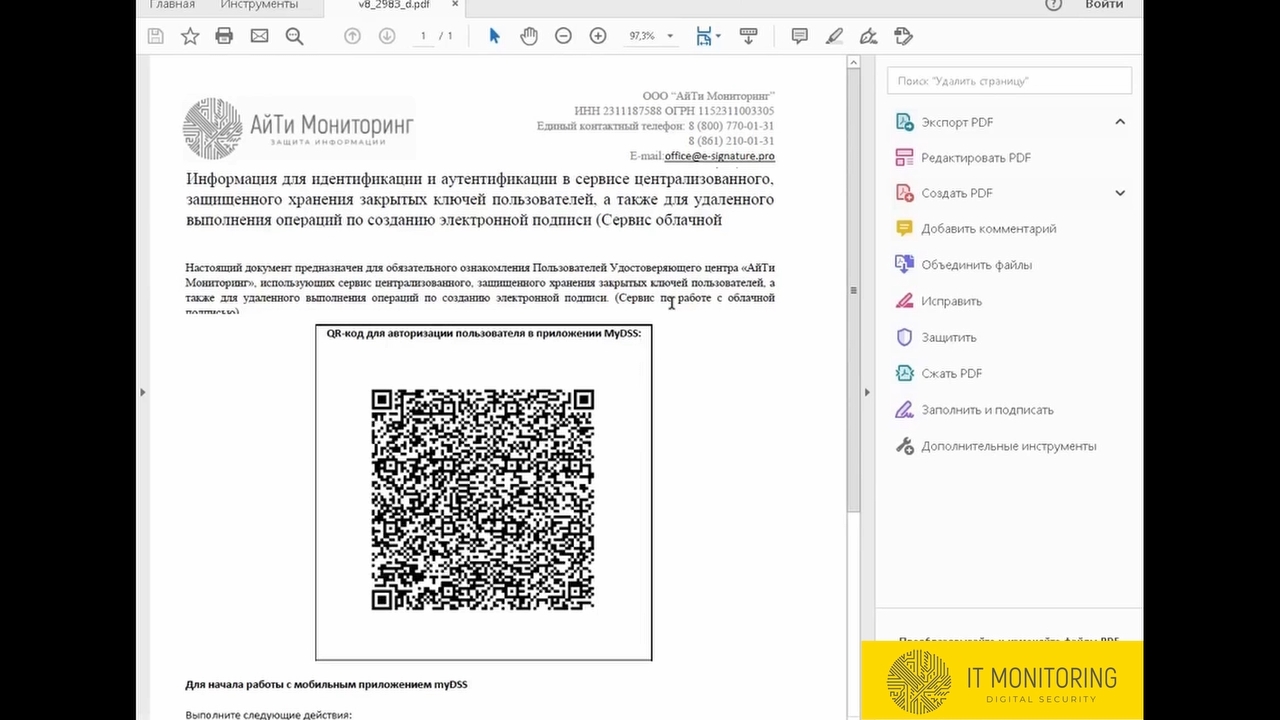Open Редактировать PDF tool label
Screen dimensions: 1280x720
(976, 158)
